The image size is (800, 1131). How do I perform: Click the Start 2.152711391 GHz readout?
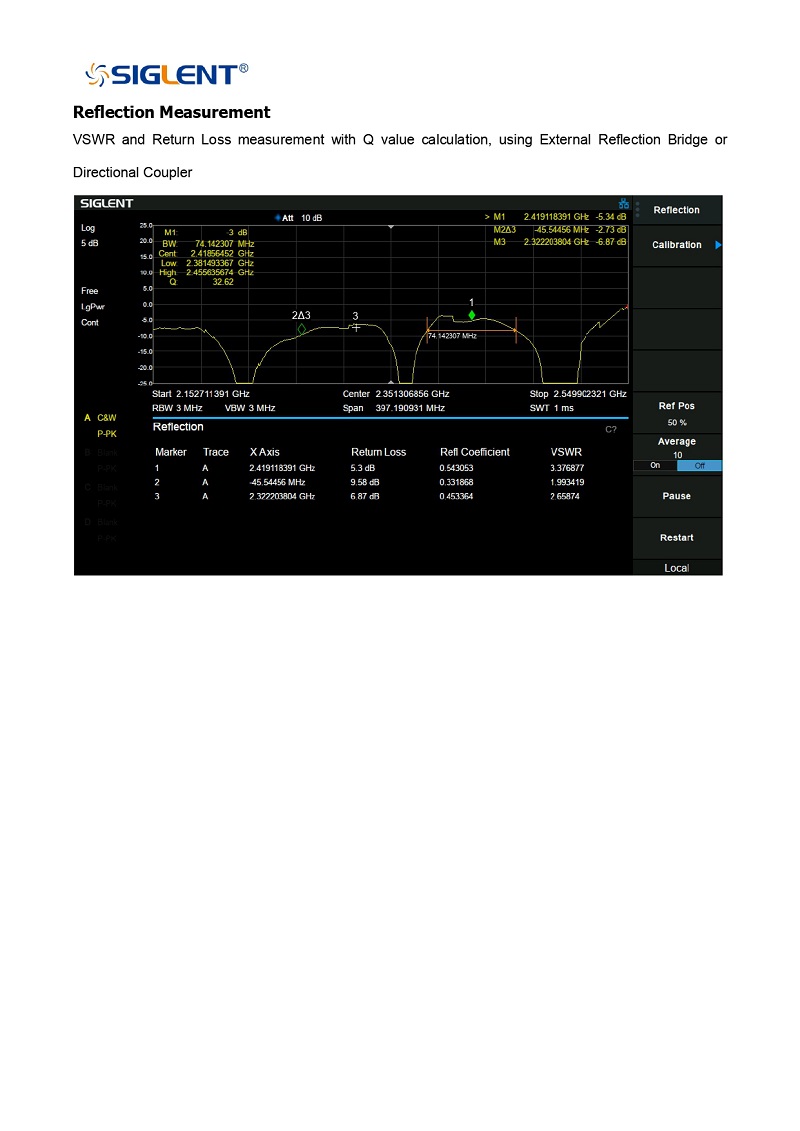point(201,394)
